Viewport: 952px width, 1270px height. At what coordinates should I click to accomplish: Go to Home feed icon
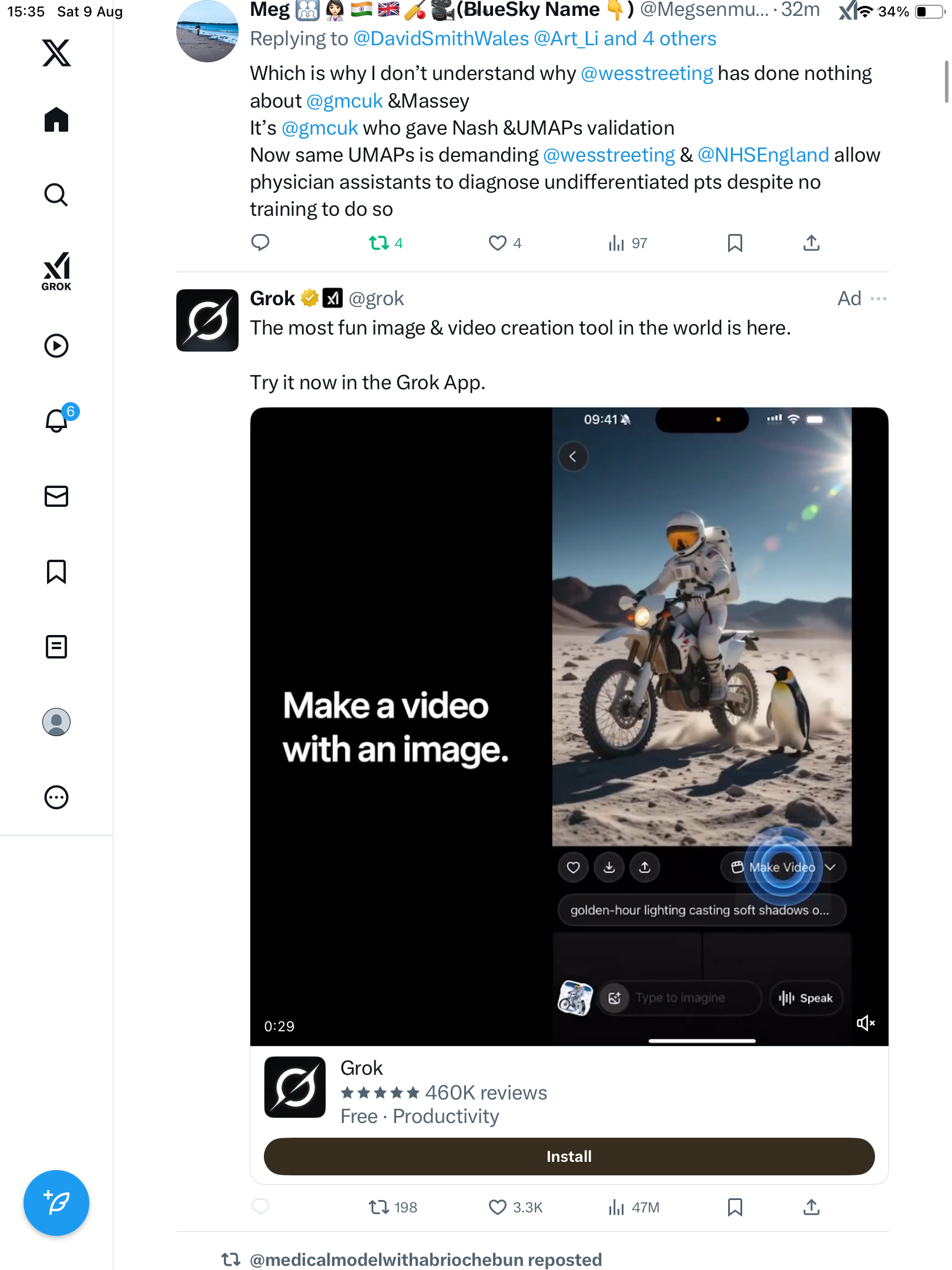point(56,120)
